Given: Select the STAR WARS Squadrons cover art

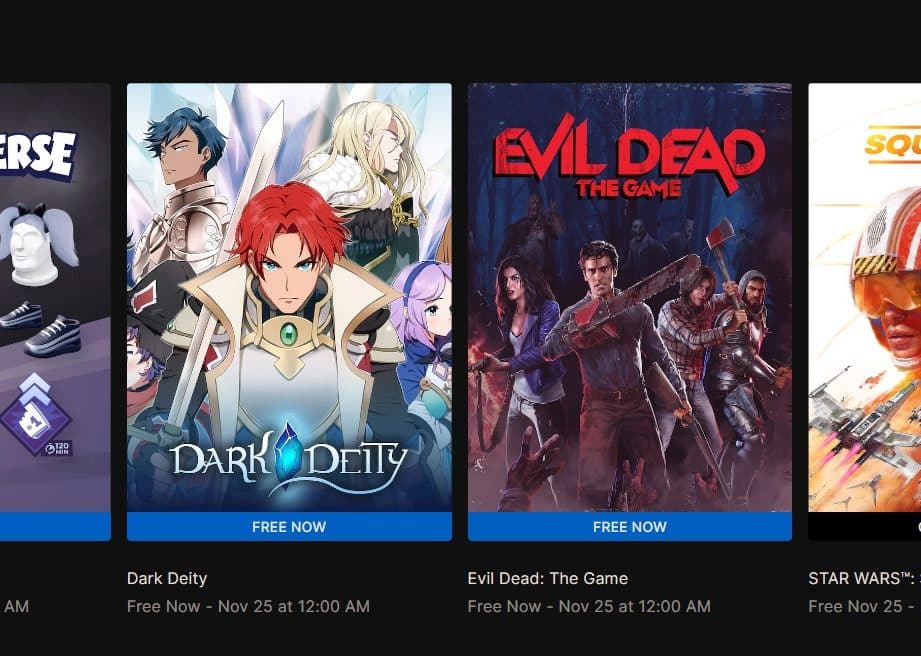Looking at the screenshot, I should [865, 297].
